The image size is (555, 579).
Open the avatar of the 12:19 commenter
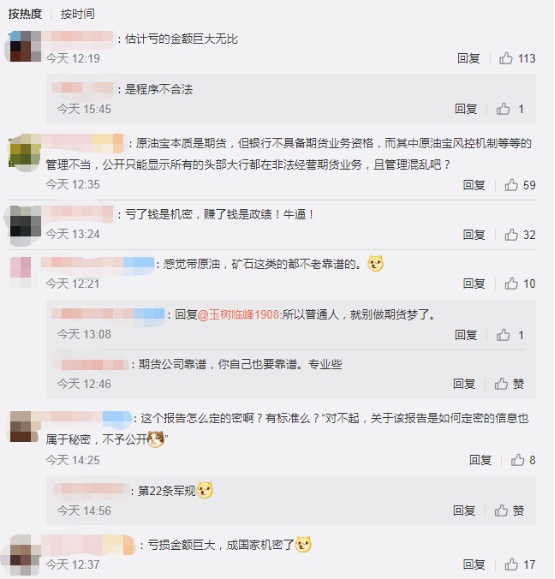(x=24, y=46)
